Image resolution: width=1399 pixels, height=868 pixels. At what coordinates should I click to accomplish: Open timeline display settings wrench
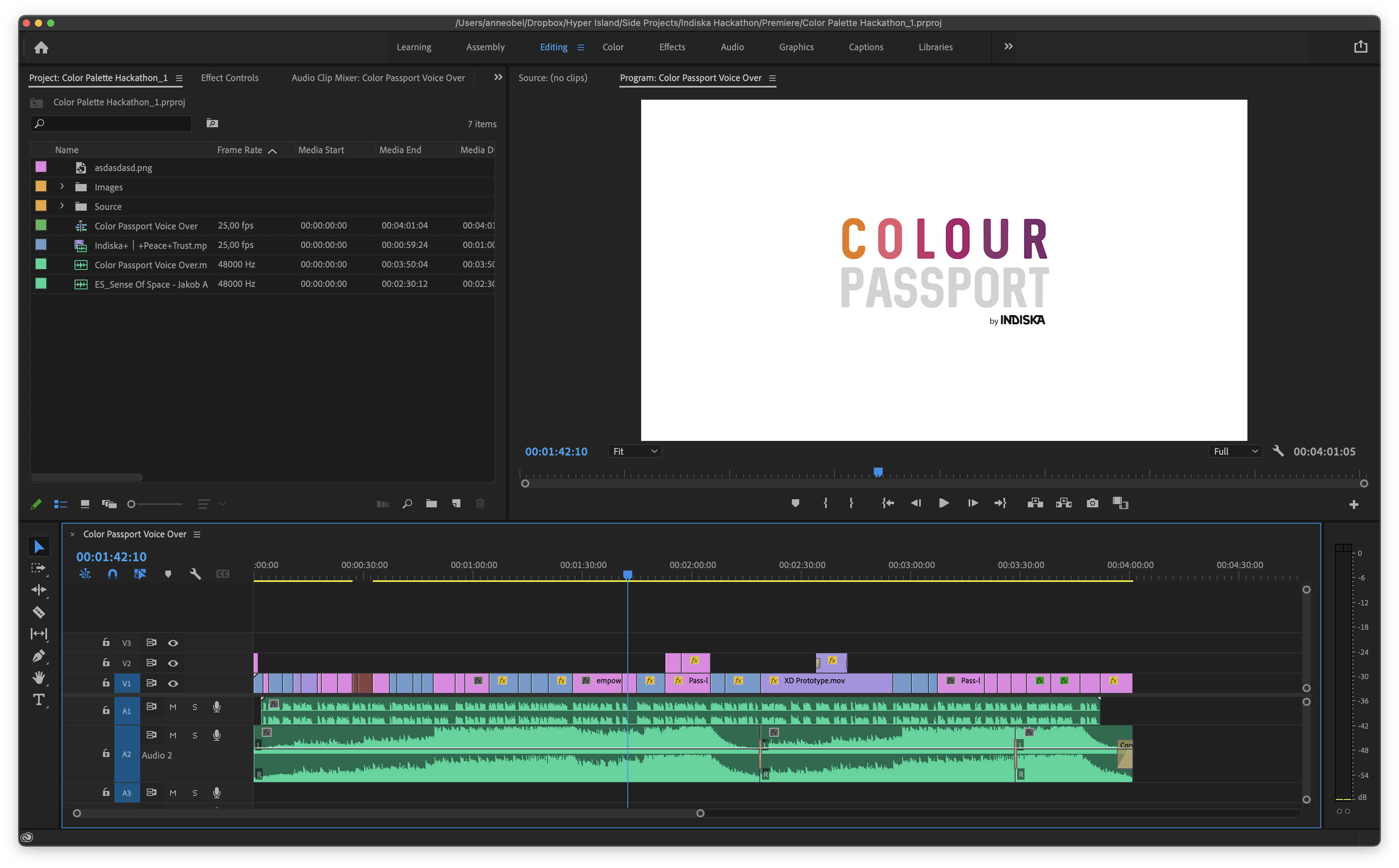pyautogui.click(x=195, y=573)
